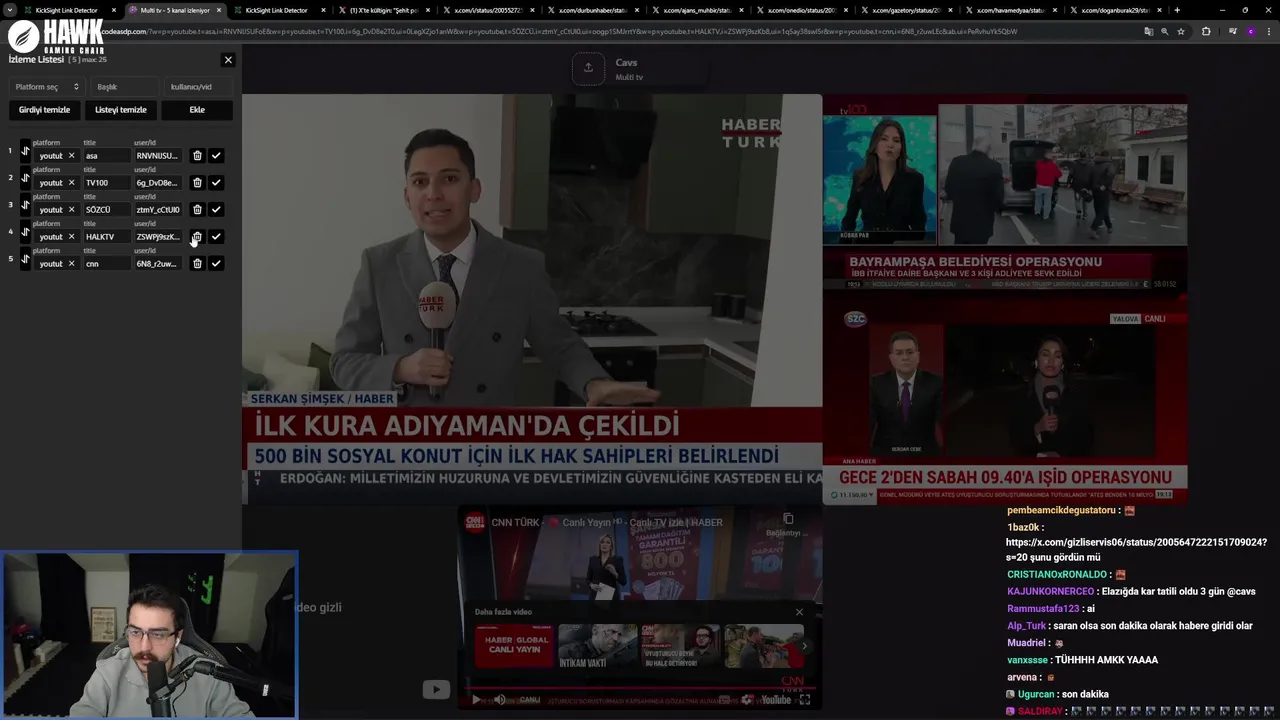1280x720 pixels.
Task: Click reorder arrows for SÖZCÜ row
Action: tap(25, 205)
